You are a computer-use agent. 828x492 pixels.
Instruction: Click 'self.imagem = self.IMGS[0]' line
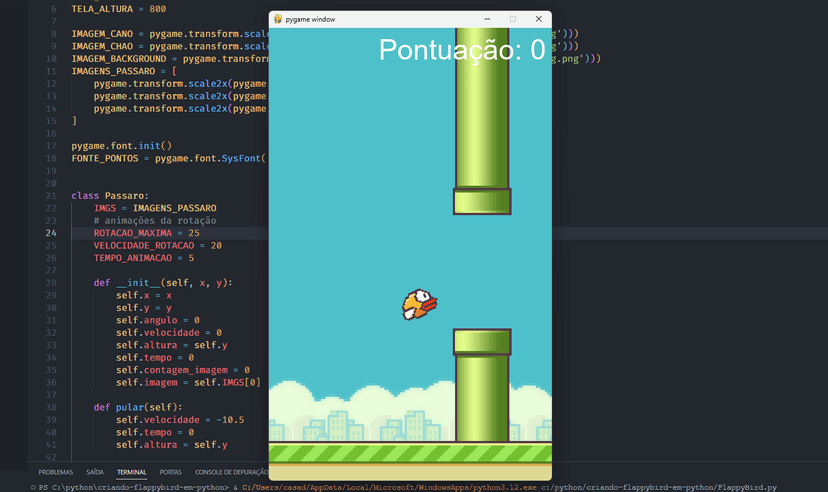click(x=189, y=383)
